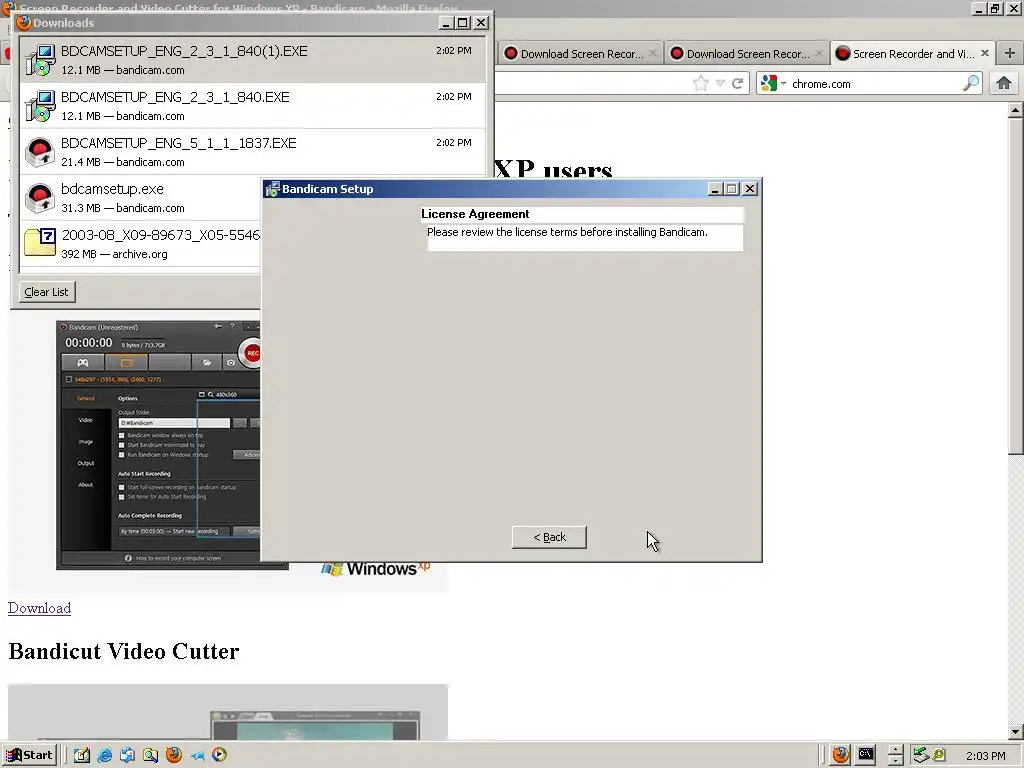Switch to second Download Screen Recor... tab
This screenshot has height=768, width=1024.
746,54
